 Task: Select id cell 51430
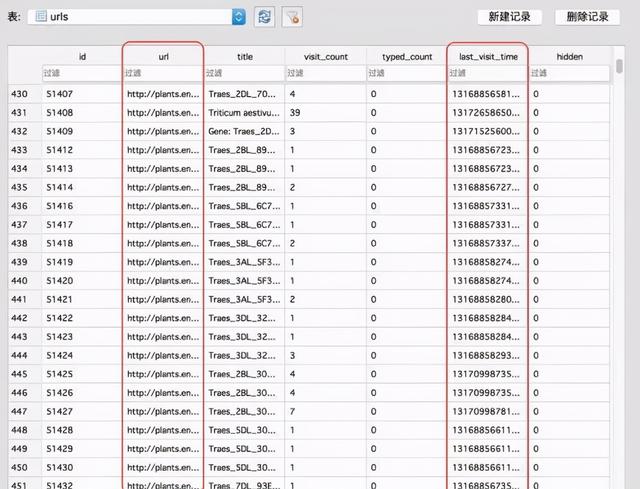tap(82, 468)
